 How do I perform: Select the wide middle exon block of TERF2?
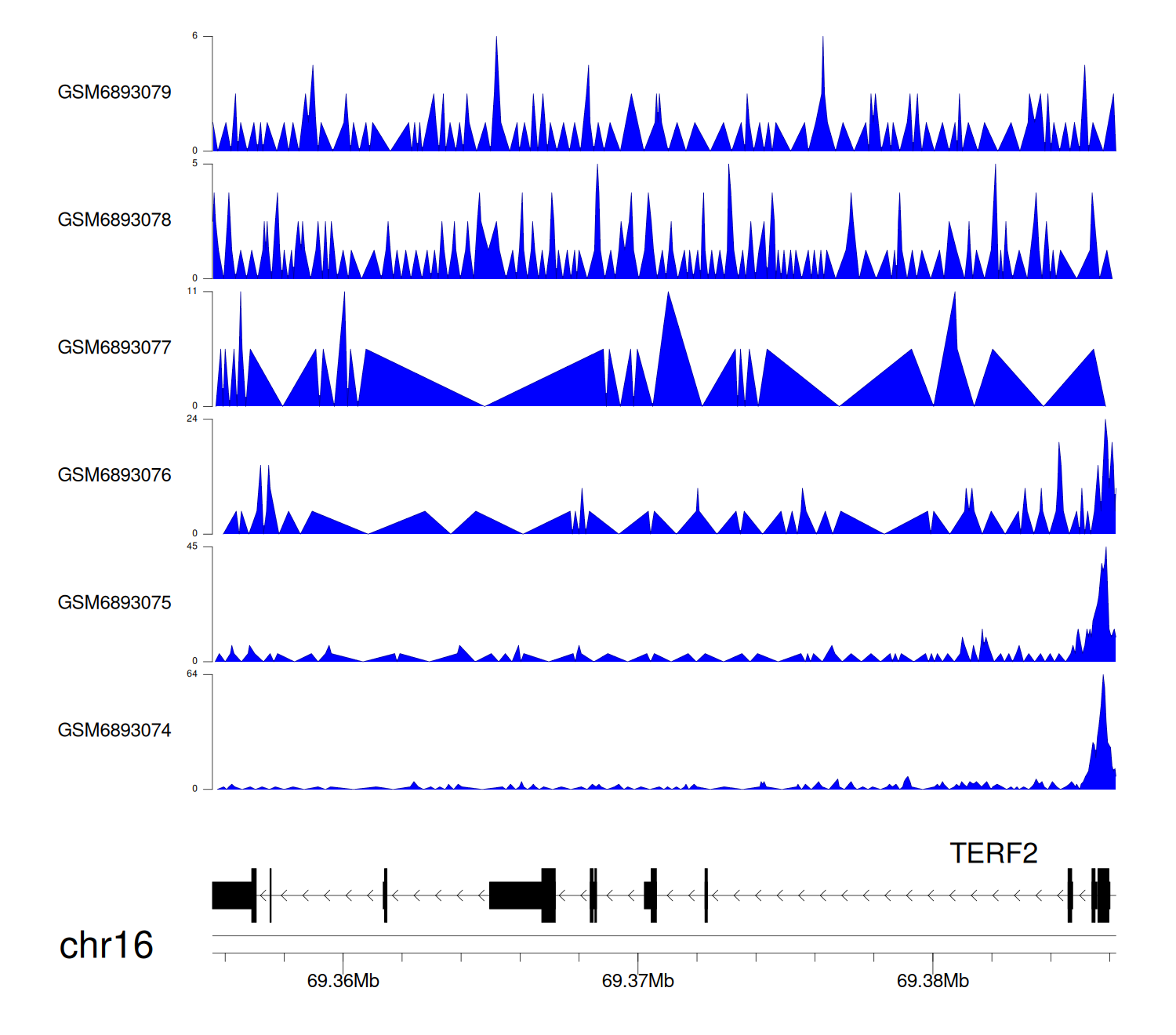point(517,895)
